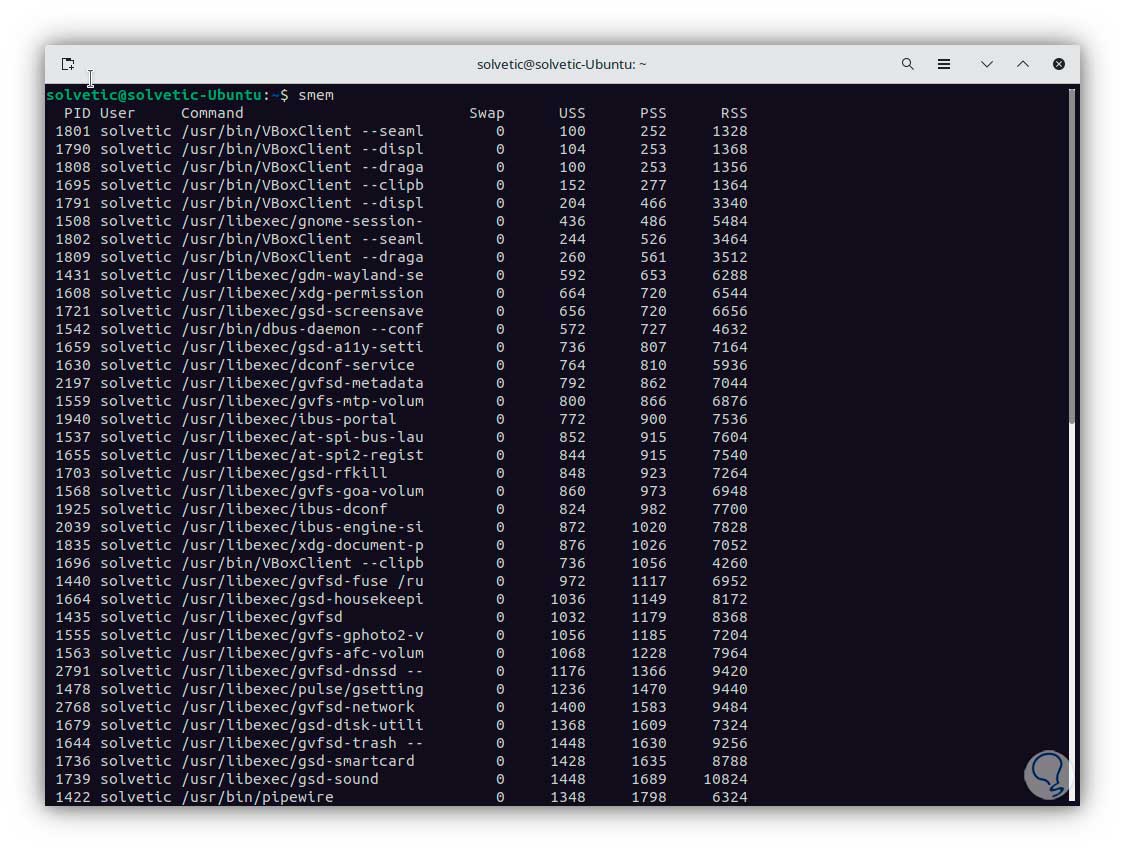
Task: Click the PSS column header
Action: coord(653,113)
